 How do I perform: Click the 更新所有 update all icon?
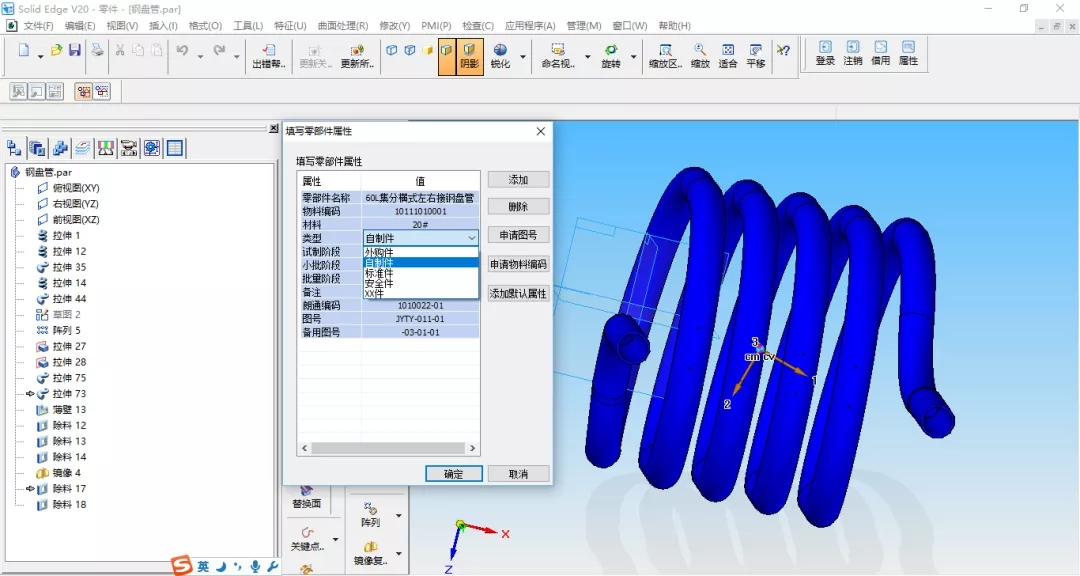357,55
